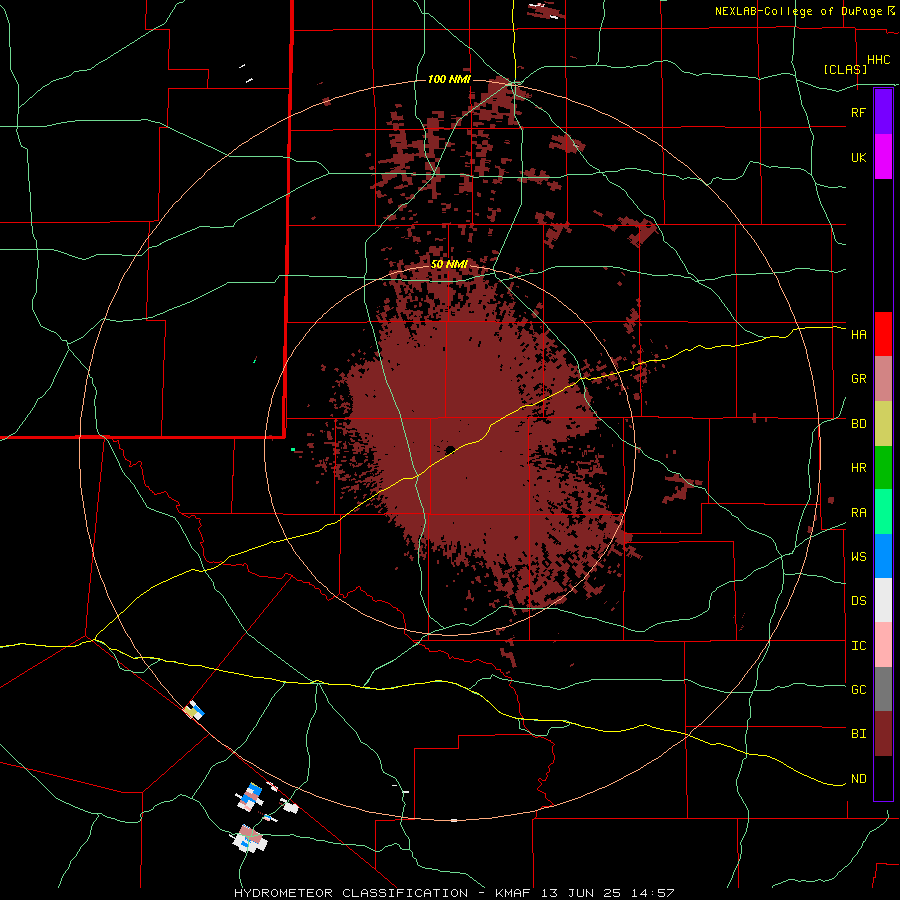
Task: Click the RF purple legend swatch
Action: point(883,112)
